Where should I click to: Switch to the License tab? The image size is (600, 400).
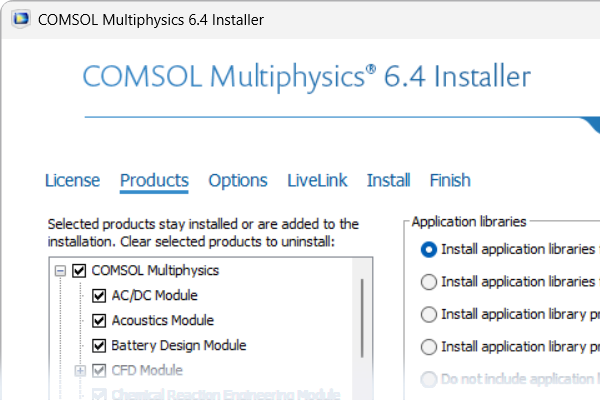tap(72, 181)
